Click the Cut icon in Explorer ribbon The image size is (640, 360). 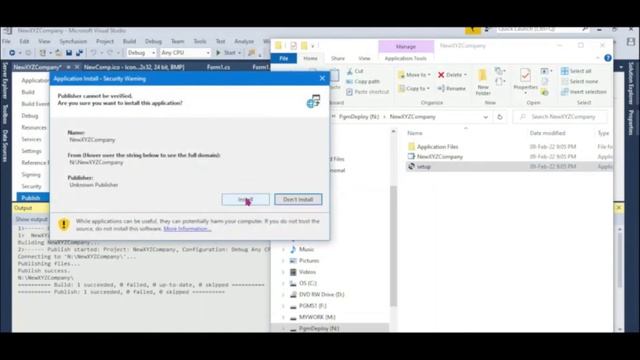(x=355, y=71)
